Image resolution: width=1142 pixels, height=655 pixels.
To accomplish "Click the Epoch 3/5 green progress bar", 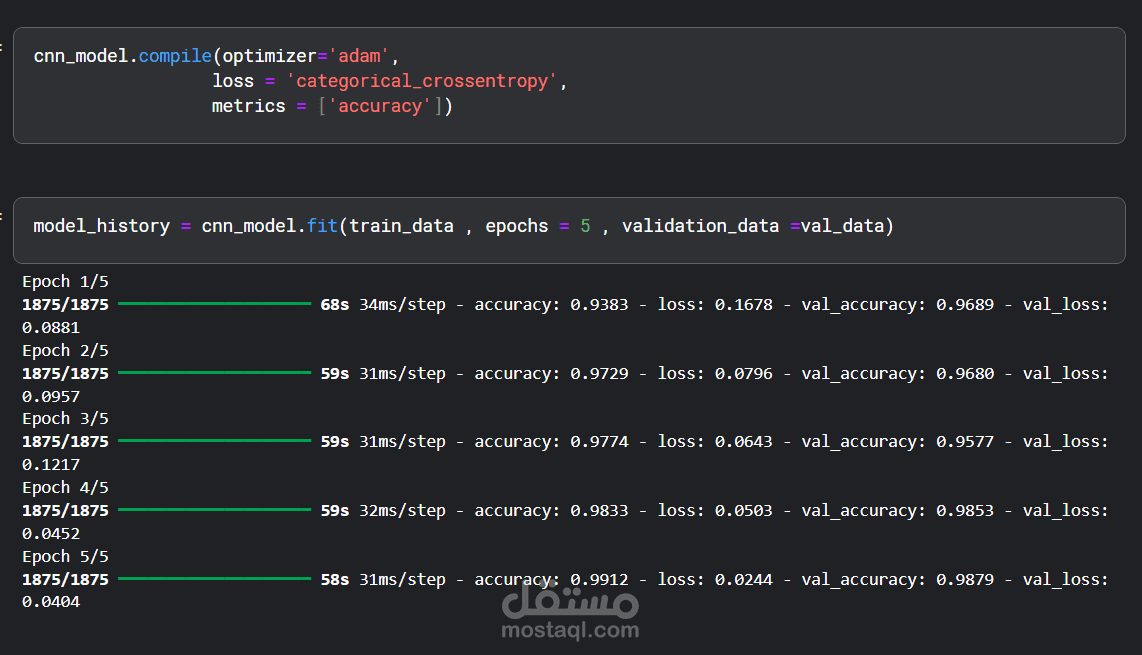I will [x=214, y=441].
